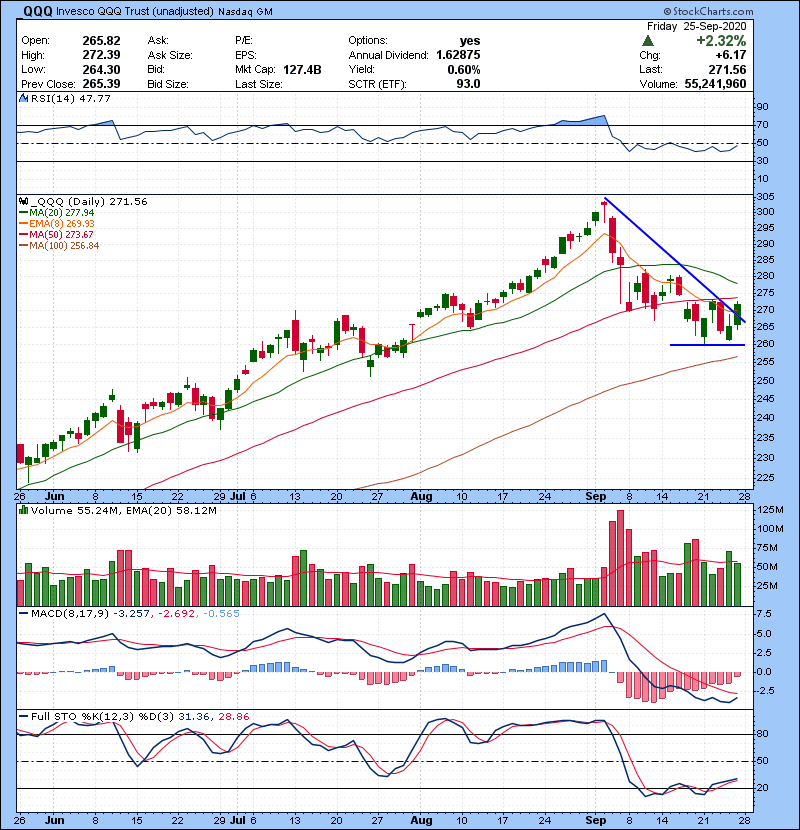Click the MACD histogram value -0.565
This screenshot has width=800, height=830.
221,614
